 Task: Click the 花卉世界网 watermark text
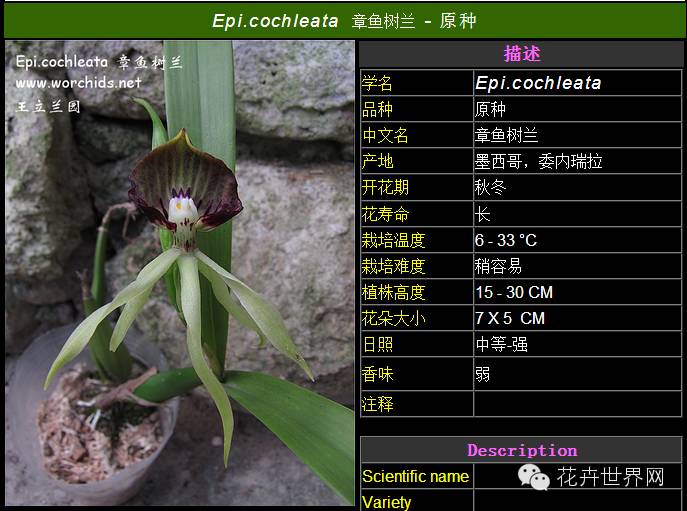610,477
